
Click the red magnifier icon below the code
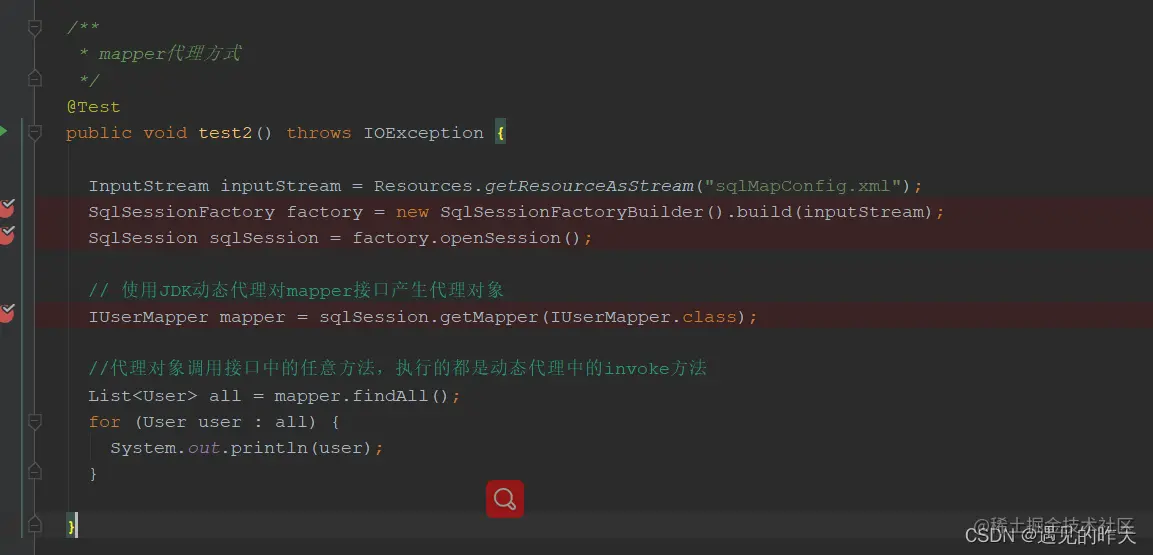coord(505,499)
